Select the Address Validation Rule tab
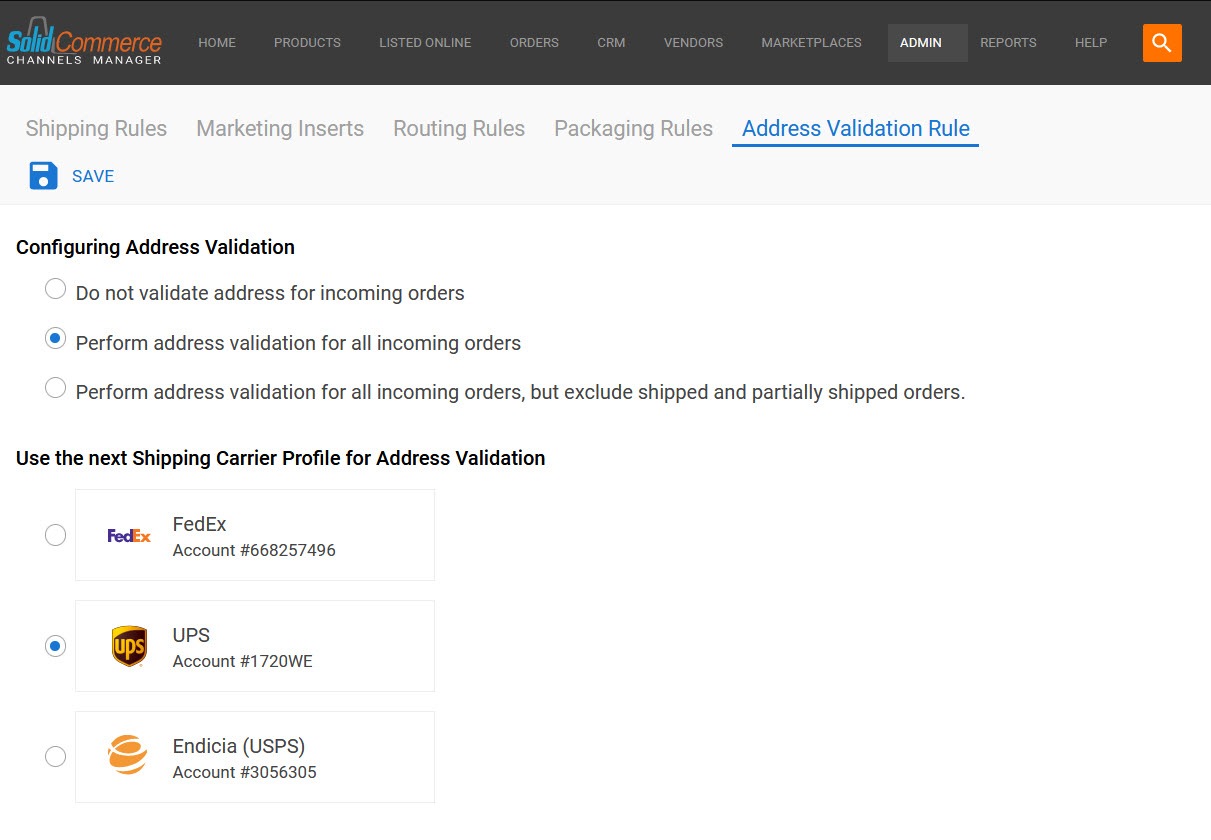This screenshot has width=1211, height=840. (x=856, y=129)
